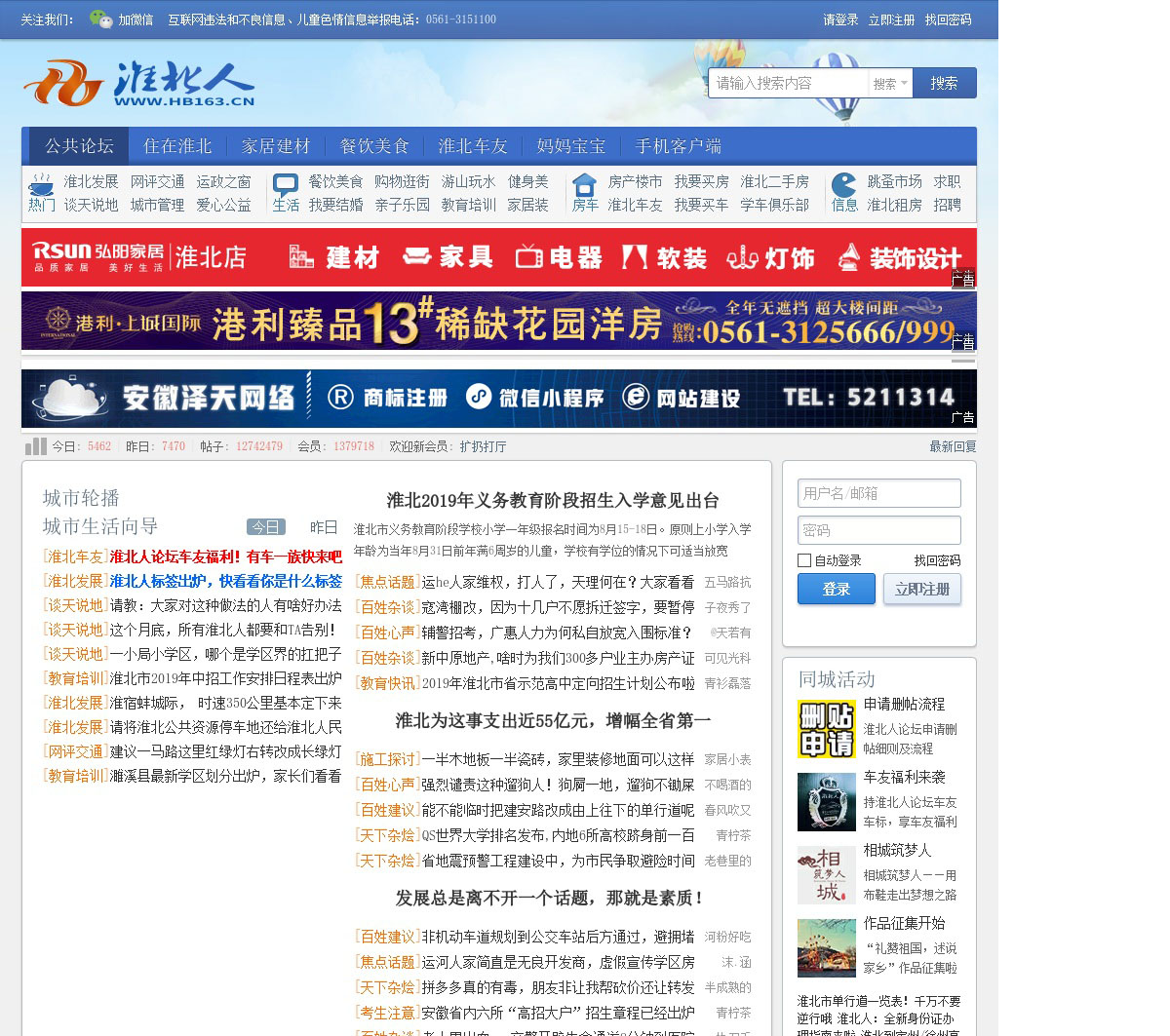Image resolution: width=1170 pixels, height=1036 pixels.
Task: Open 请登录 link in top bar
Action: (840, 19)
